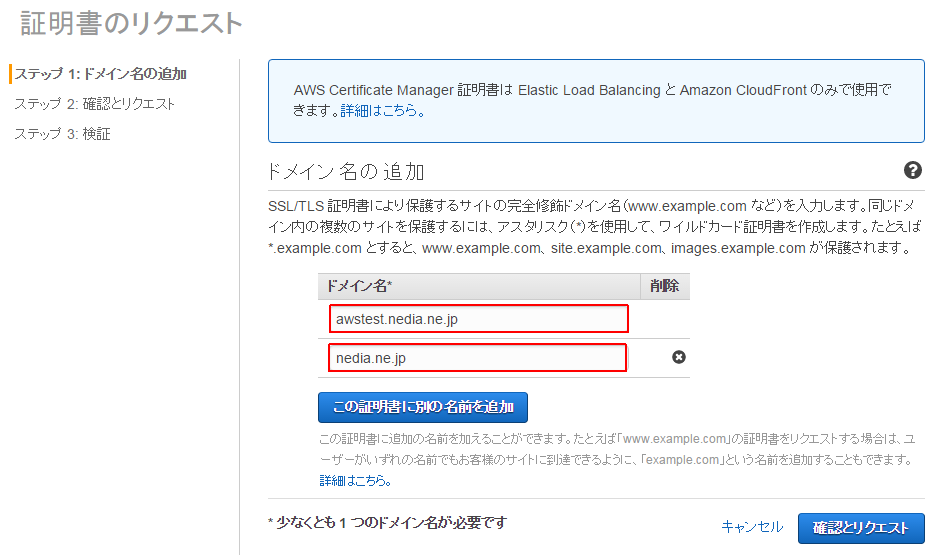Select ステップ 1: ドメイン名の追加
Screen dimensions: 936x555
[x=101, y=74]
